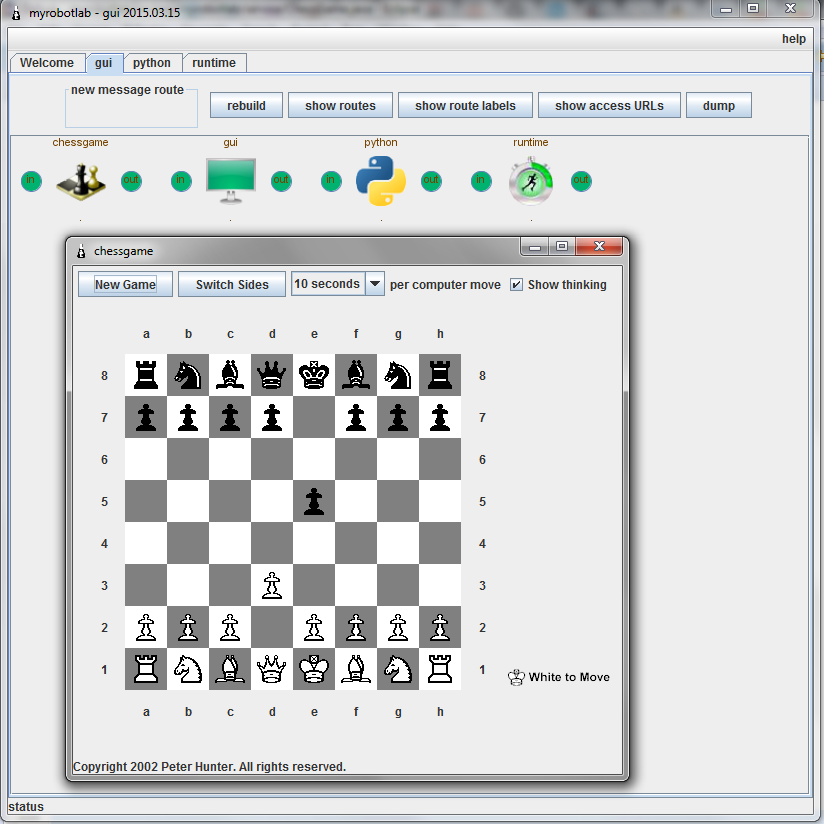Select the white king on e1
The width and height of the screenshot is (824, 824).
(314, 669)
